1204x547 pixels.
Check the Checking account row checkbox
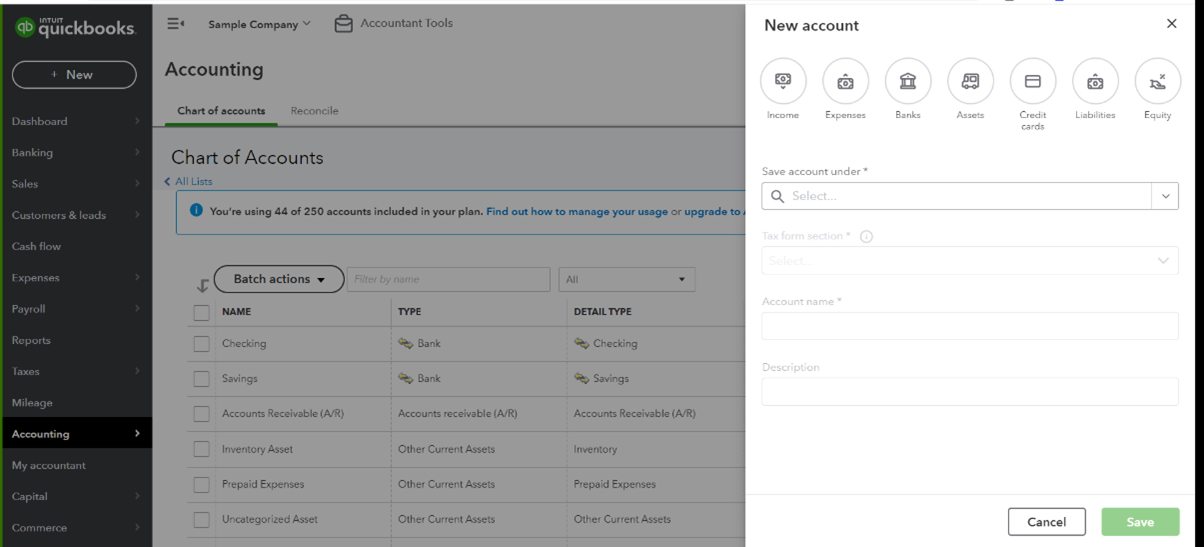click(x=202, y=343)
